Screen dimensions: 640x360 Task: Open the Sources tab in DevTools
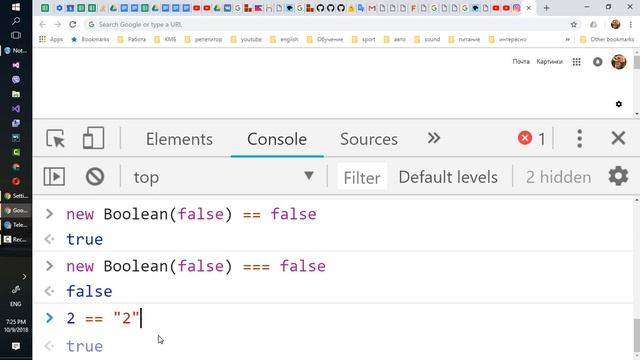(369, 139)
